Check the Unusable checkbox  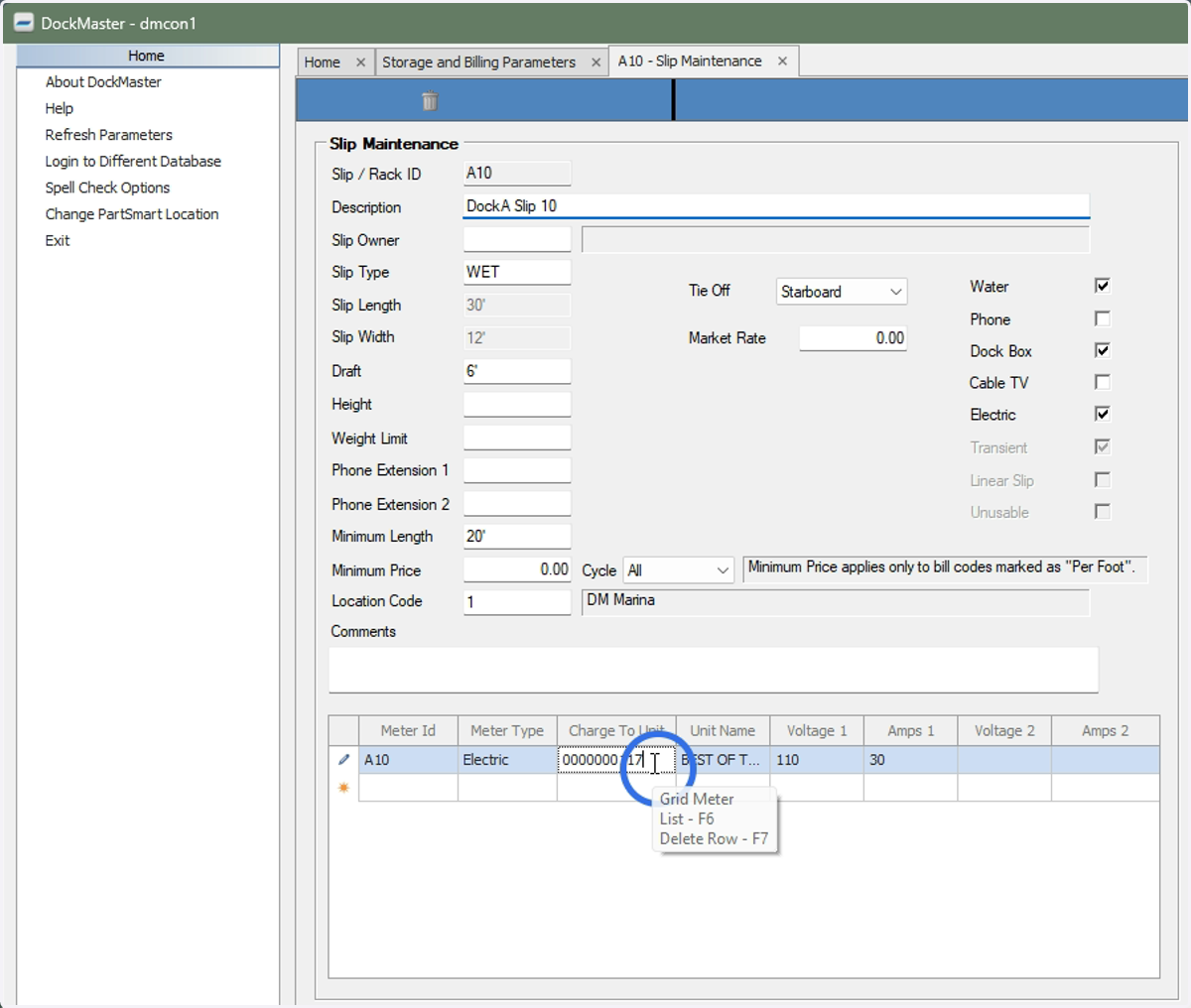(1102, 511)
